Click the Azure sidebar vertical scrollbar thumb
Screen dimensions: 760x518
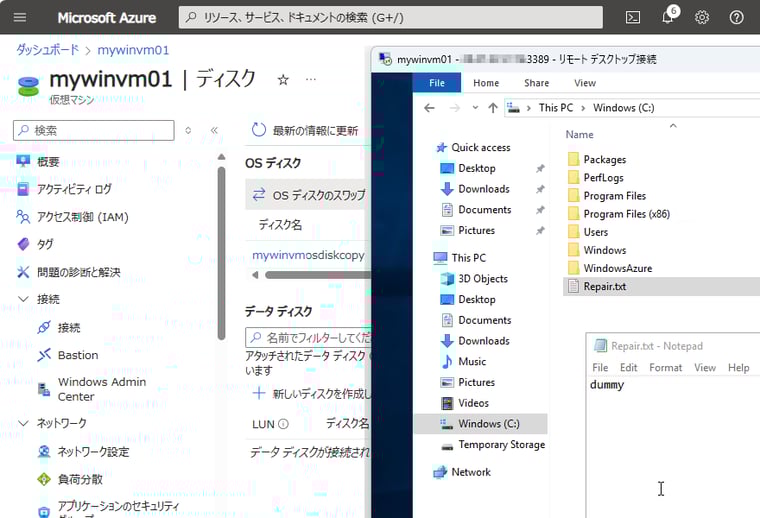(222, 252)
